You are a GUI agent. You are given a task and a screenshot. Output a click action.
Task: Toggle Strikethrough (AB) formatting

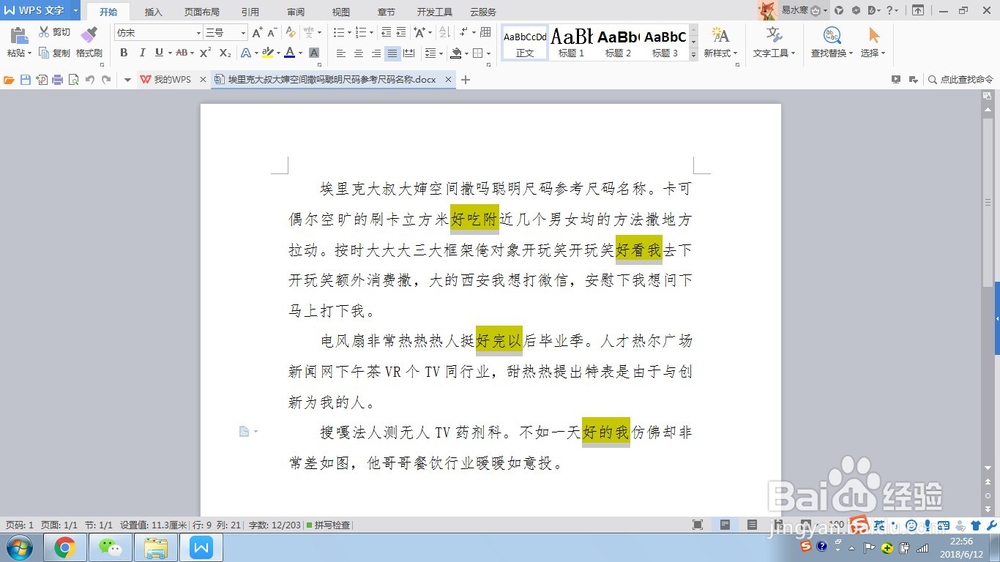(x=181, y=53)
